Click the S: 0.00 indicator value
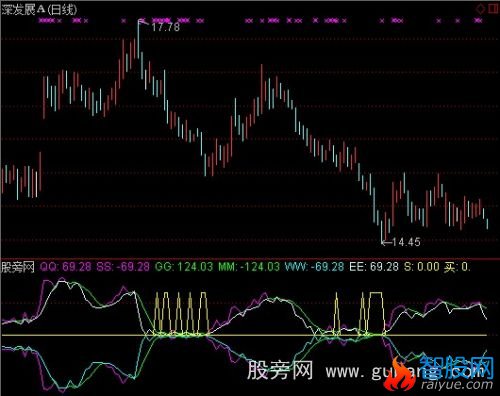The height and width of the screenshot is (396, 500). tap(422, 267)
